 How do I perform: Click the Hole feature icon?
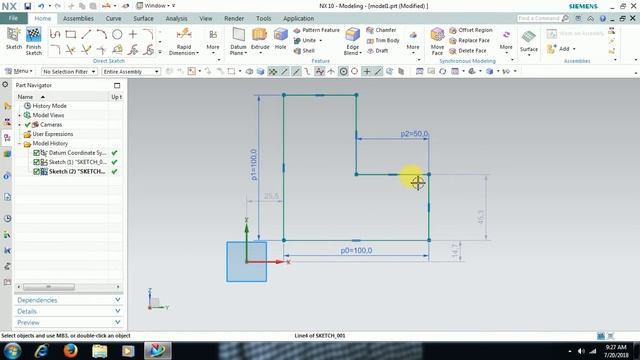[x=280, y=35]
